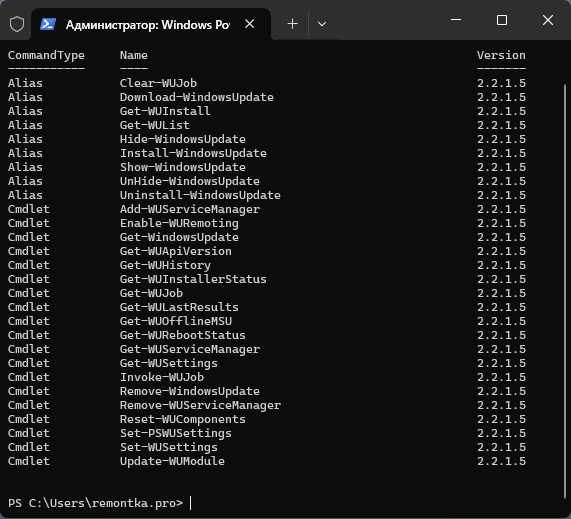Viewport: 571px width, 519px height.
Task: Click the Get-WUList entry
Action: tap(154, 125)
